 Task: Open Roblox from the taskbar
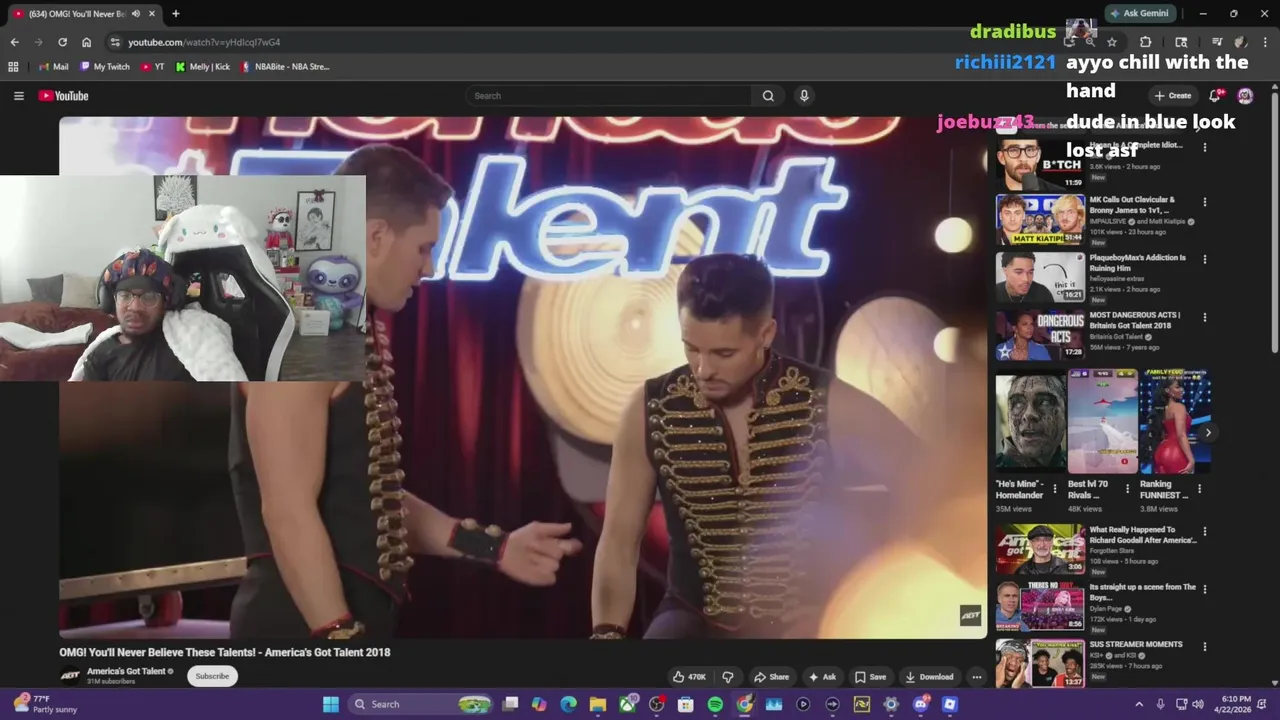click(950, 704)
